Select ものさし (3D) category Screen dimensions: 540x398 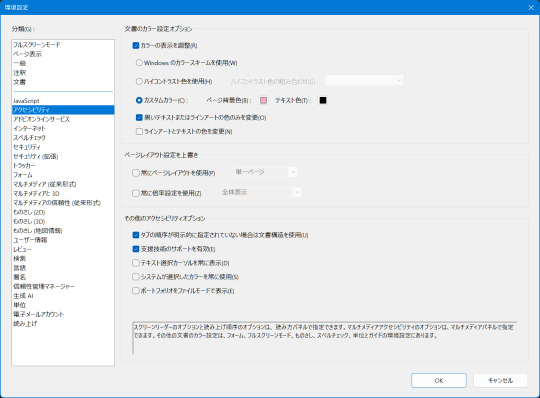pyautogui.click(x=63, y=221)
